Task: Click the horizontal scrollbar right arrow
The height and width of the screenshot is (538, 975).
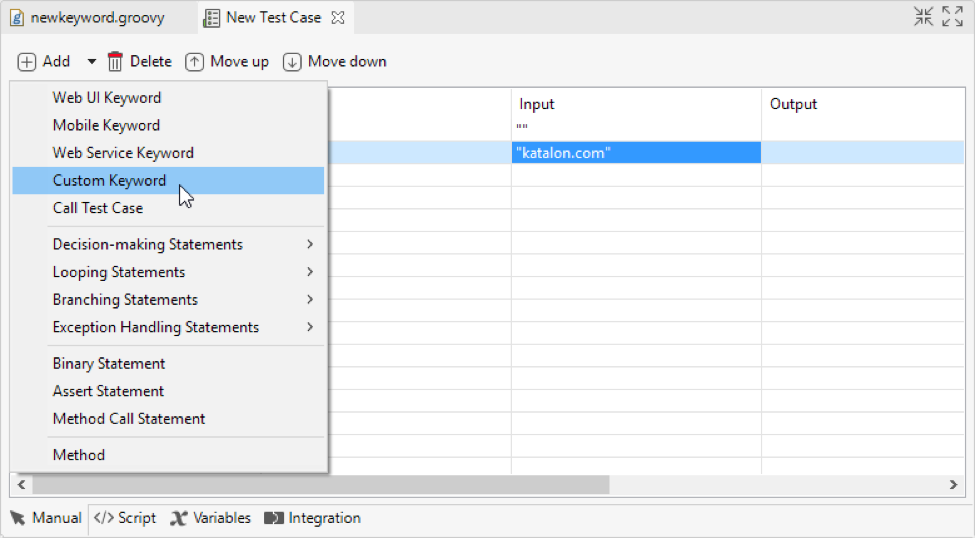Action: coord(953,485)
